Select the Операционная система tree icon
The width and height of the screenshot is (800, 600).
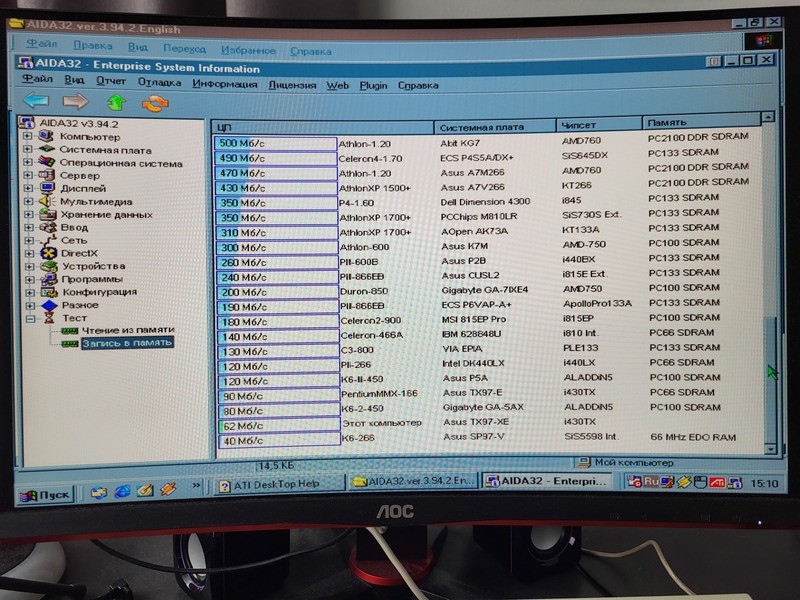click(x=46, y=162)
